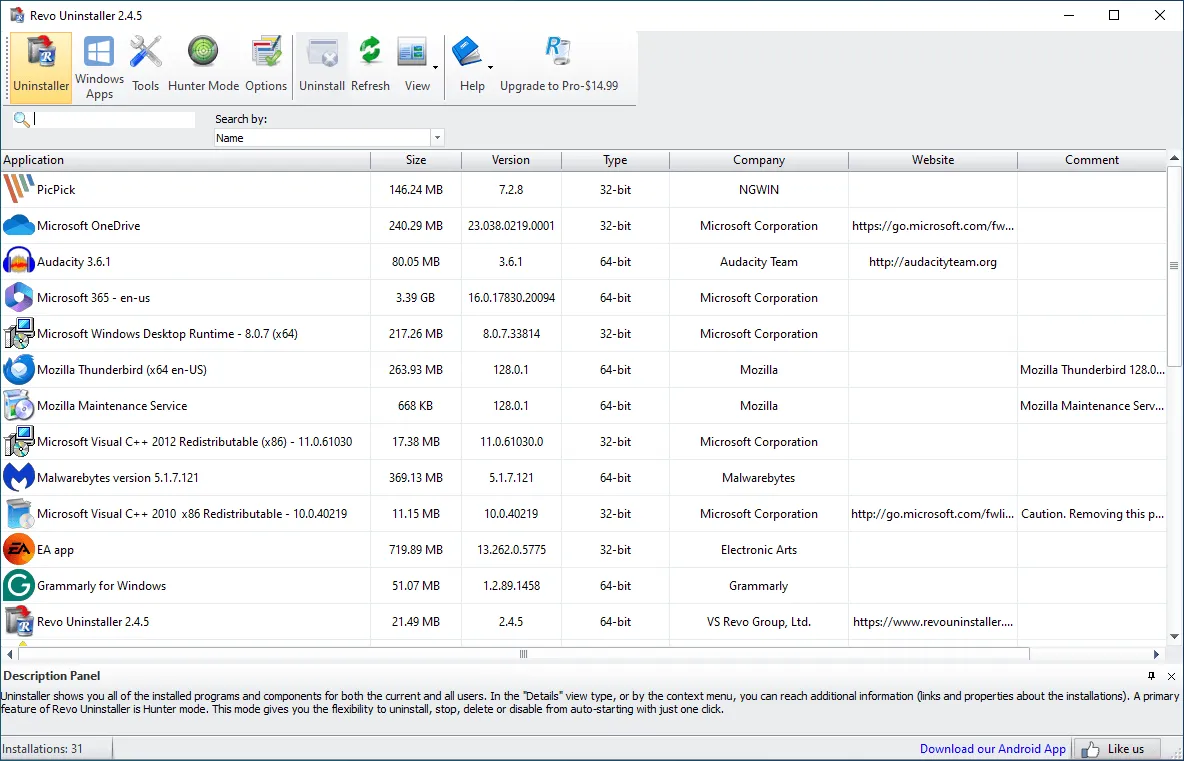Close the Description Panel
1184x761 pixels.
click(1171, 676)
